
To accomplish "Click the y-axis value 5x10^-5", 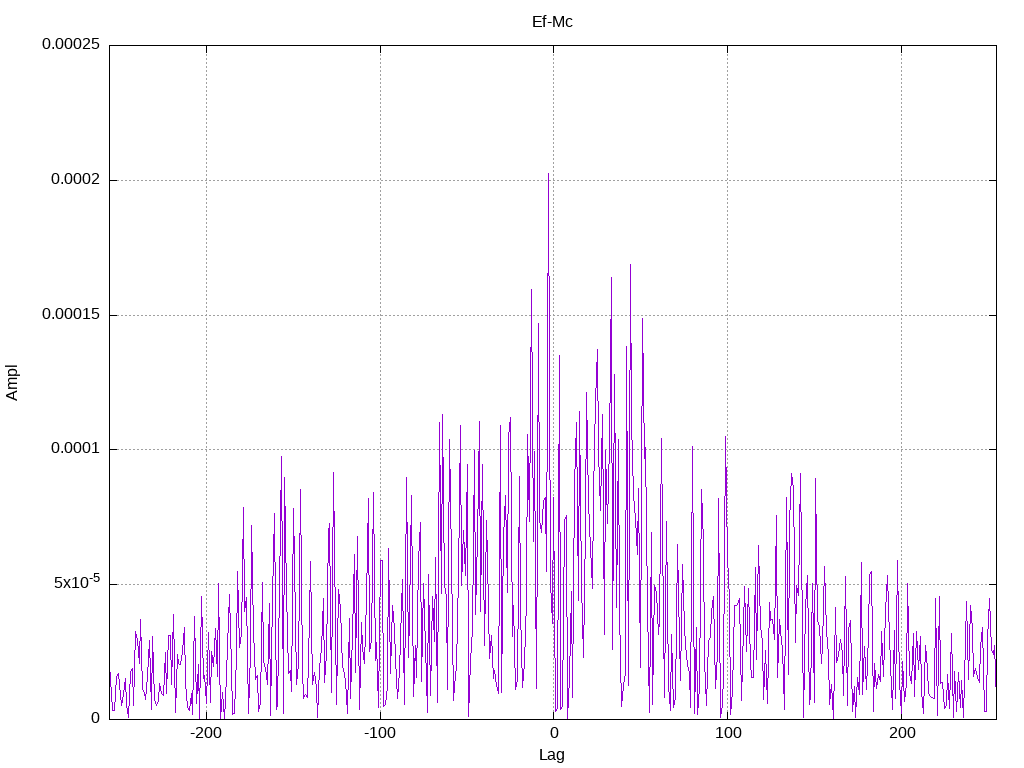I will click(77, 582).
